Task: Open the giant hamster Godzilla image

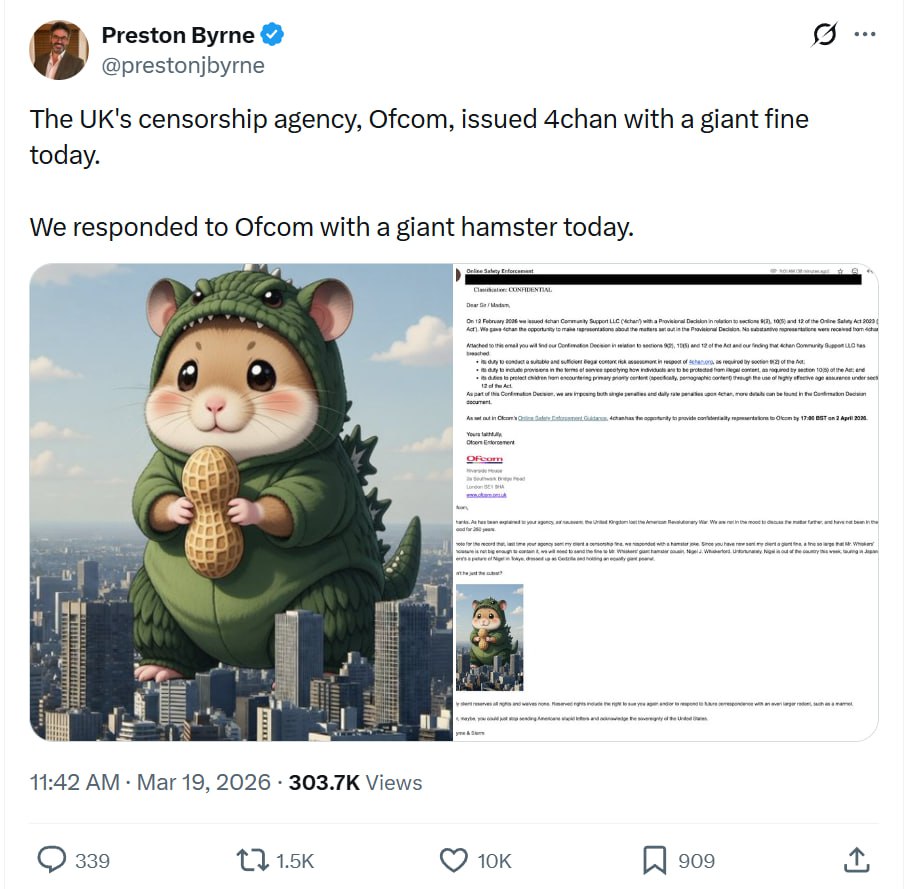Action: tap(241, 502)
